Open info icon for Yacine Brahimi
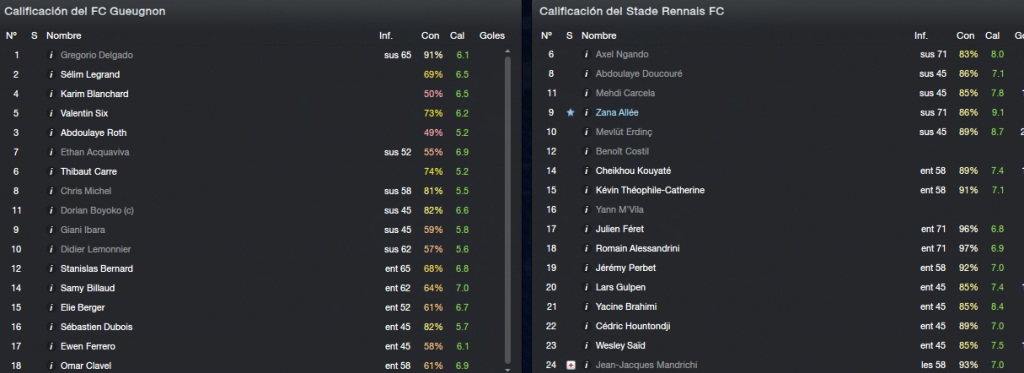 pos(586,307)
